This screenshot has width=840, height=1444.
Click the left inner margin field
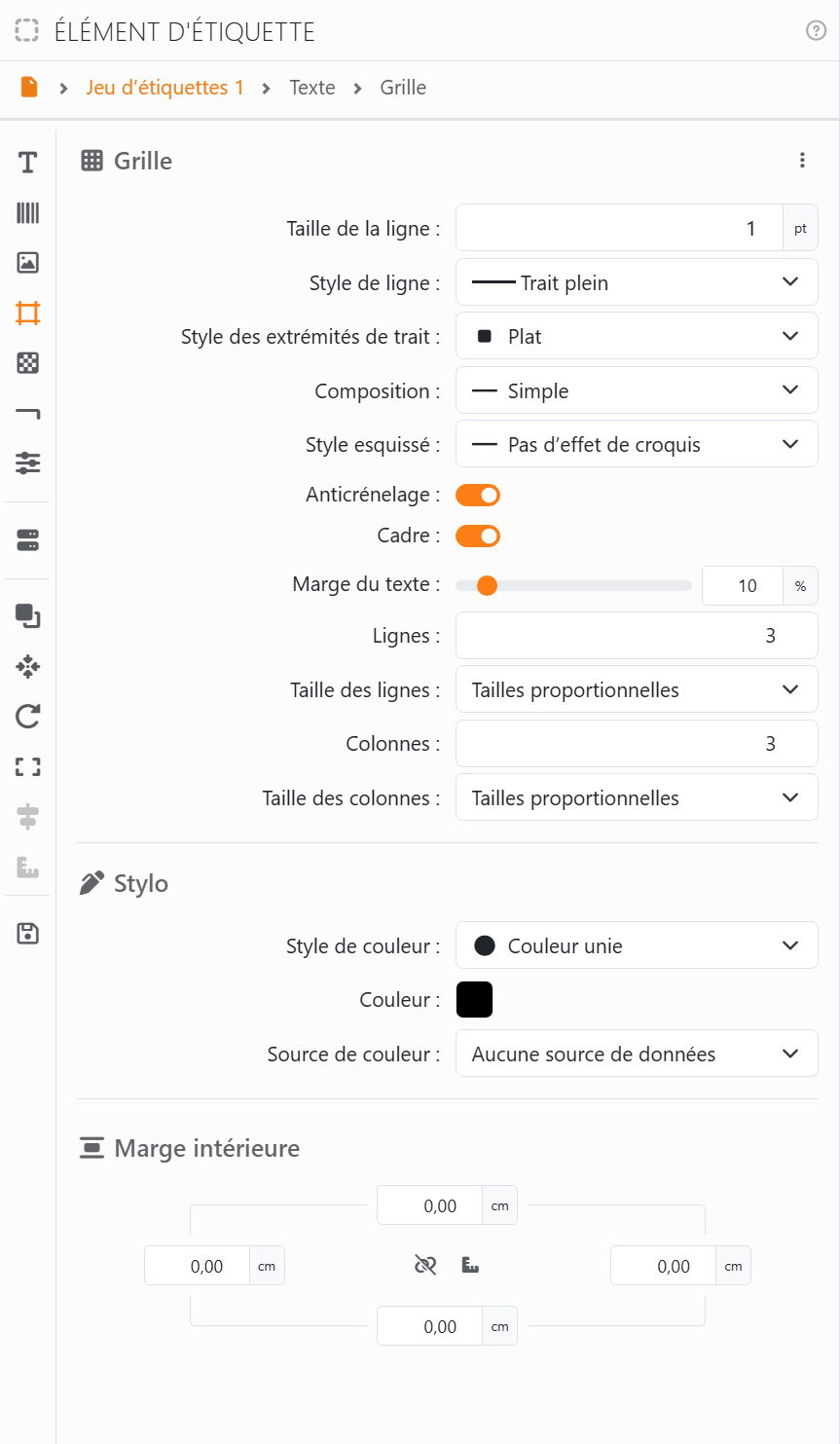point(198,1266)
